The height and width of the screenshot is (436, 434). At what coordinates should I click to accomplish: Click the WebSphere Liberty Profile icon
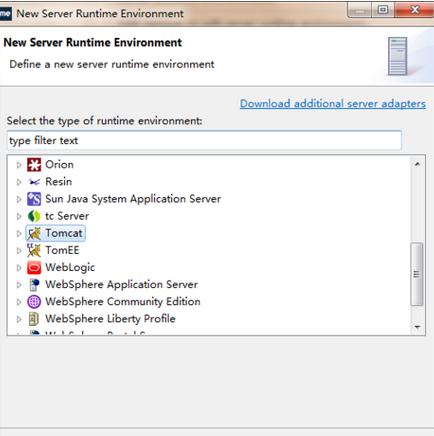(x=34, y=319)
